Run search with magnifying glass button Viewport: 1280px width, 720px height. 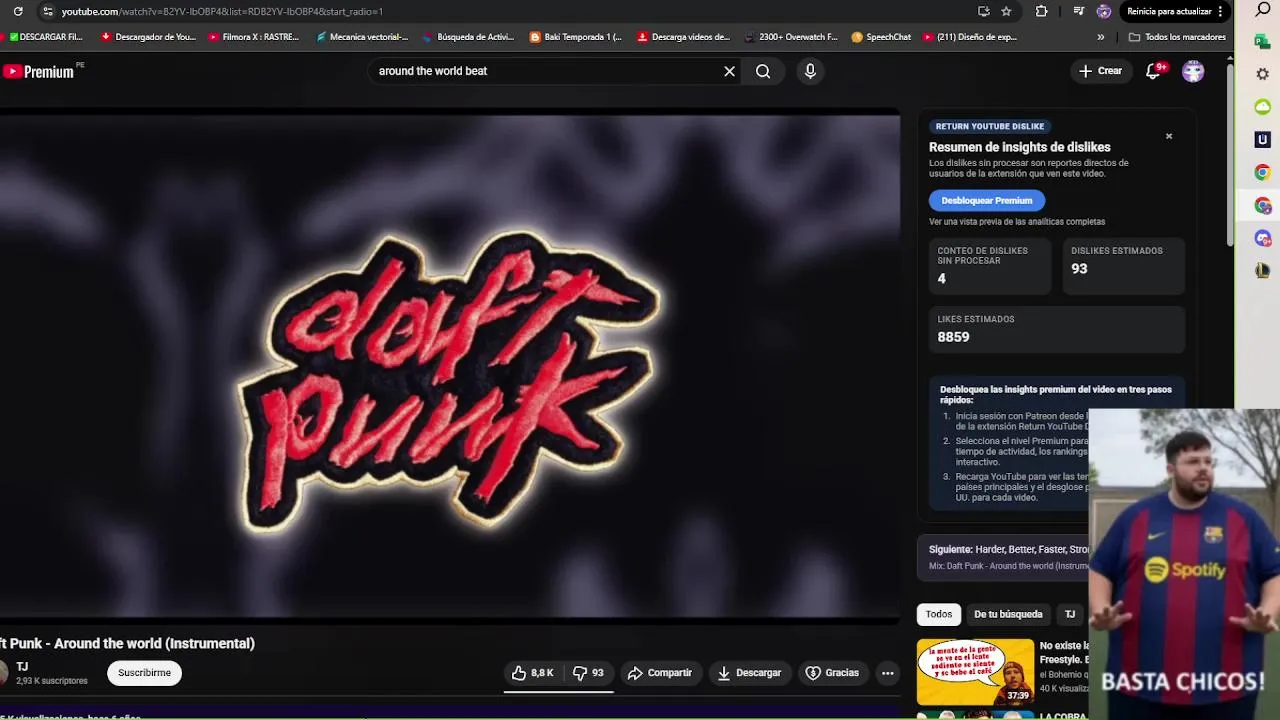click(763, 71)
